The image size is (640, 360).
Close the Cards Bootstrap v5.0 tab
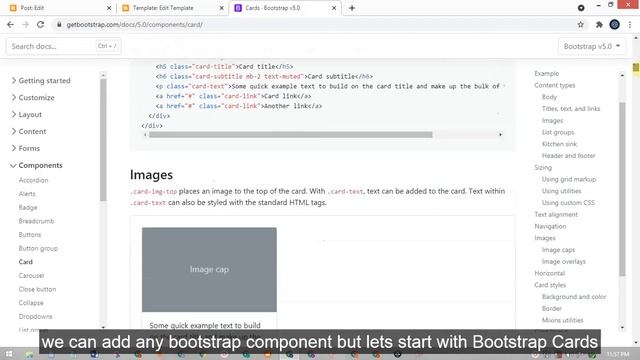pos(334,8)
